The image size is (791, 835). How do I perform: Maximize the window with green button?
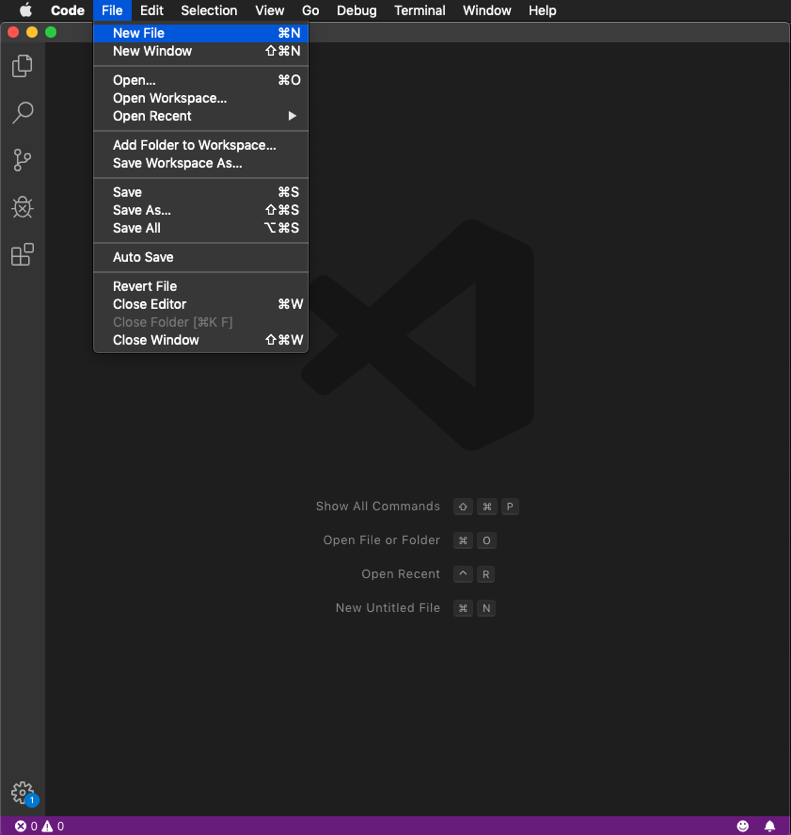(51, 32)
